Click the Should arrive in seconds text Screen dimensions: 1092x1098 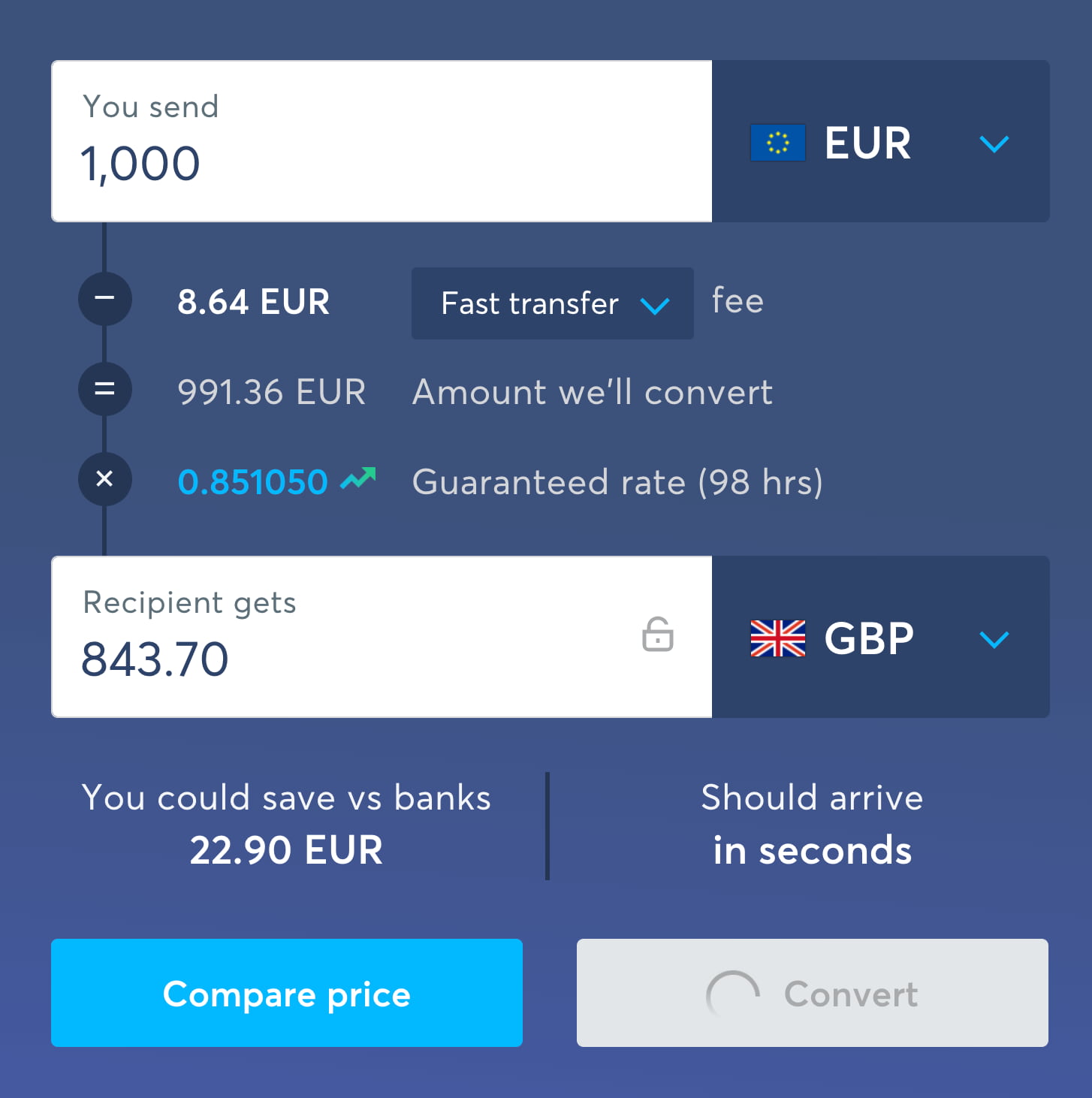coord(812,825)
